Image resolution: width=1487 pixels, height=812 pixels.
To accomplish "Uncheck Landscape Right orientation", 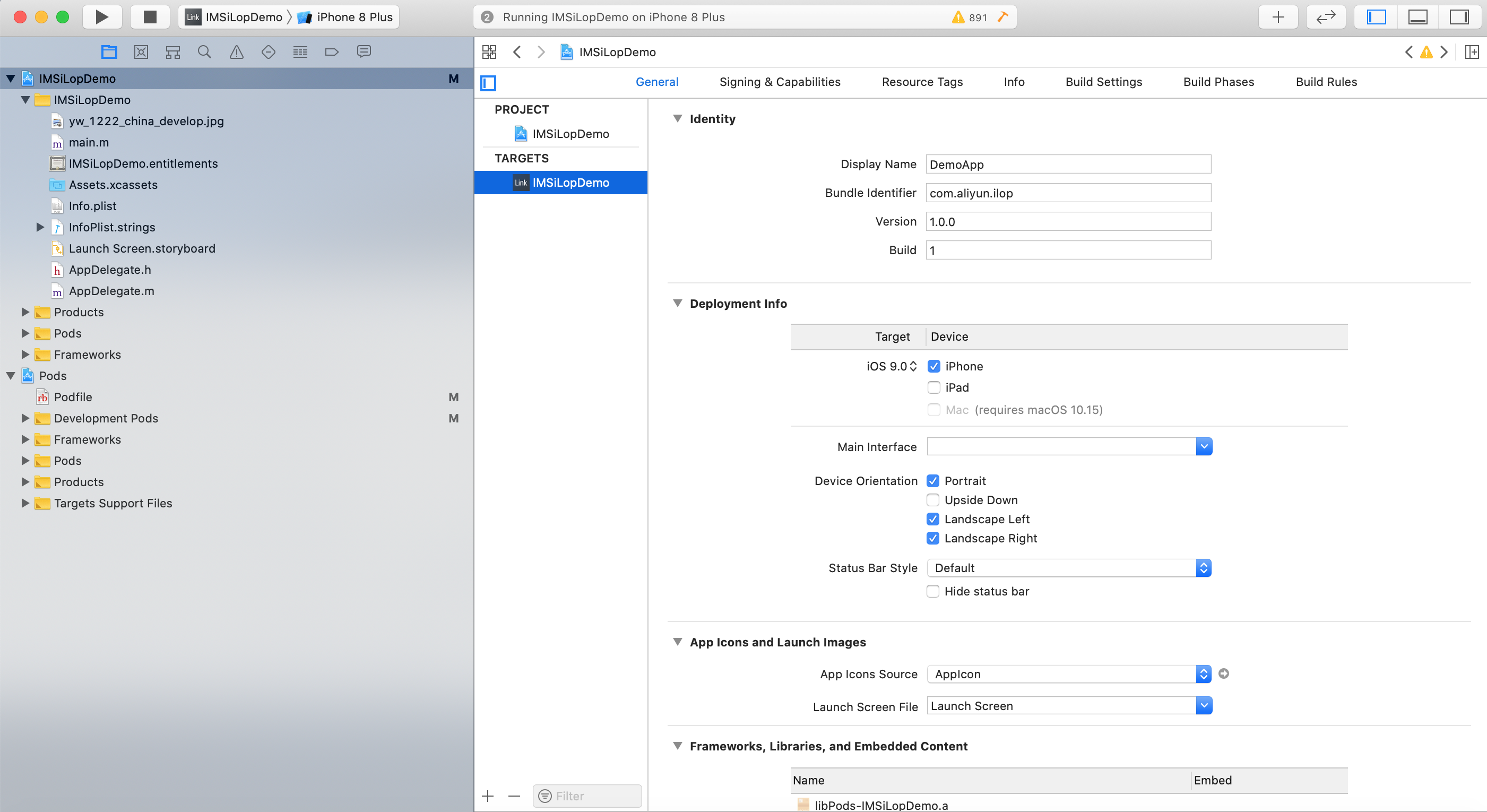I will pos(933,538).
